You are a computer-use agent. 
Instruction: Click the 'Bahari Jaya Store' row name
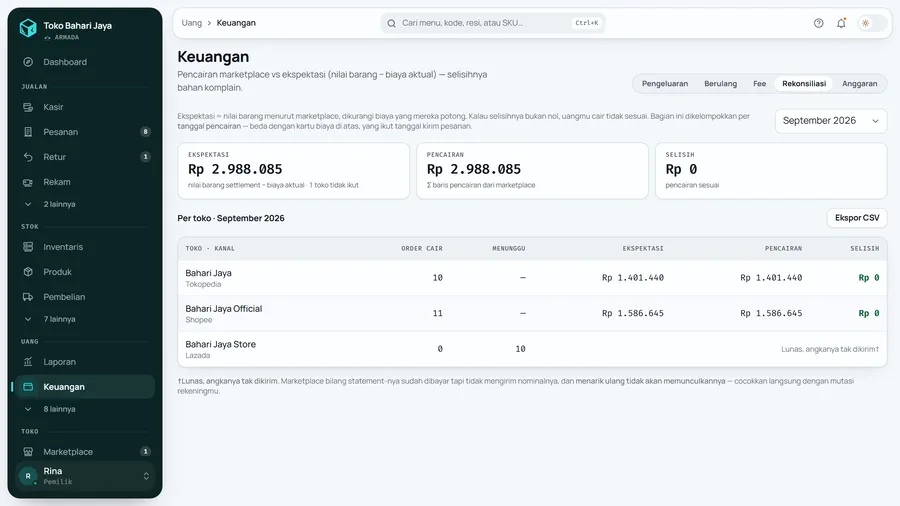pyautogui.click(x=220, y=344)
